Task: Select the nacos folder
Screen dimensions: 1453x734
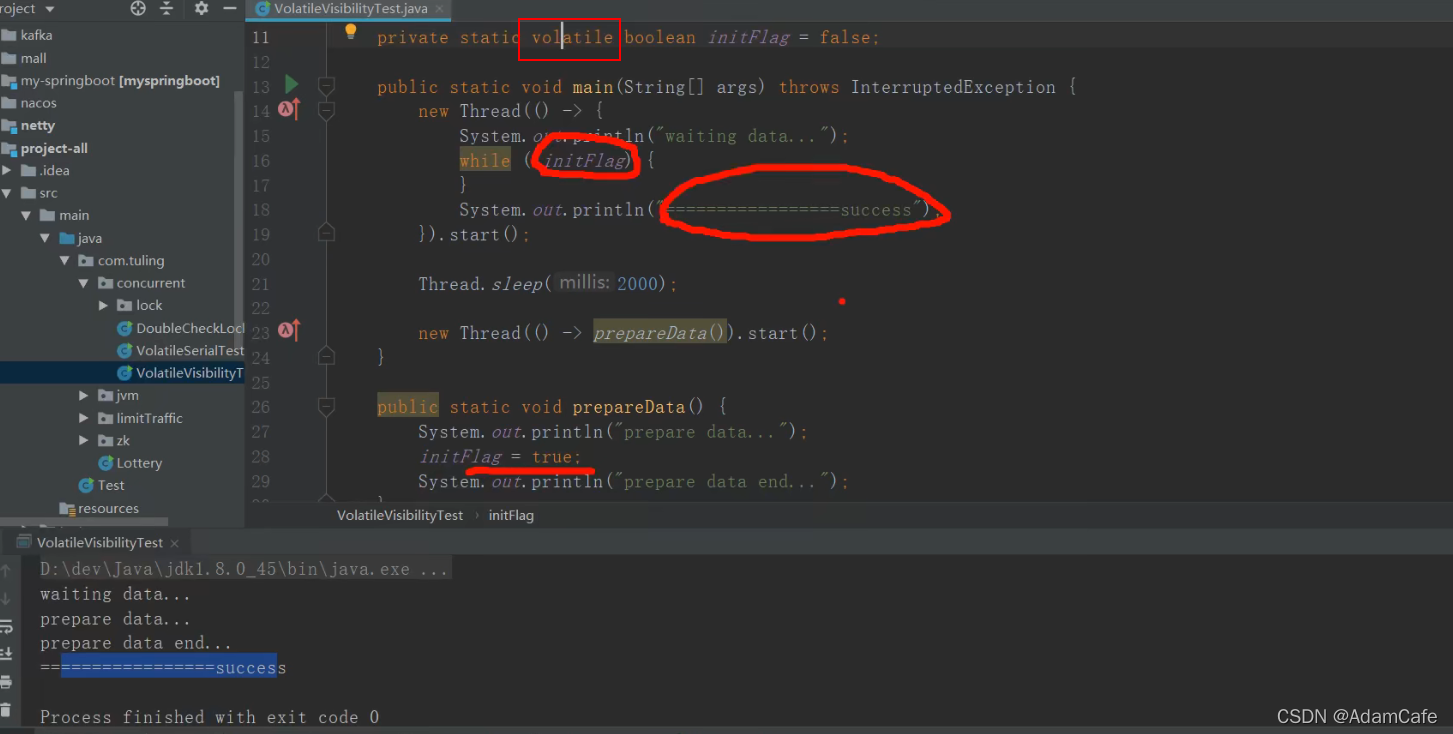Action: [x=29, y=103]
